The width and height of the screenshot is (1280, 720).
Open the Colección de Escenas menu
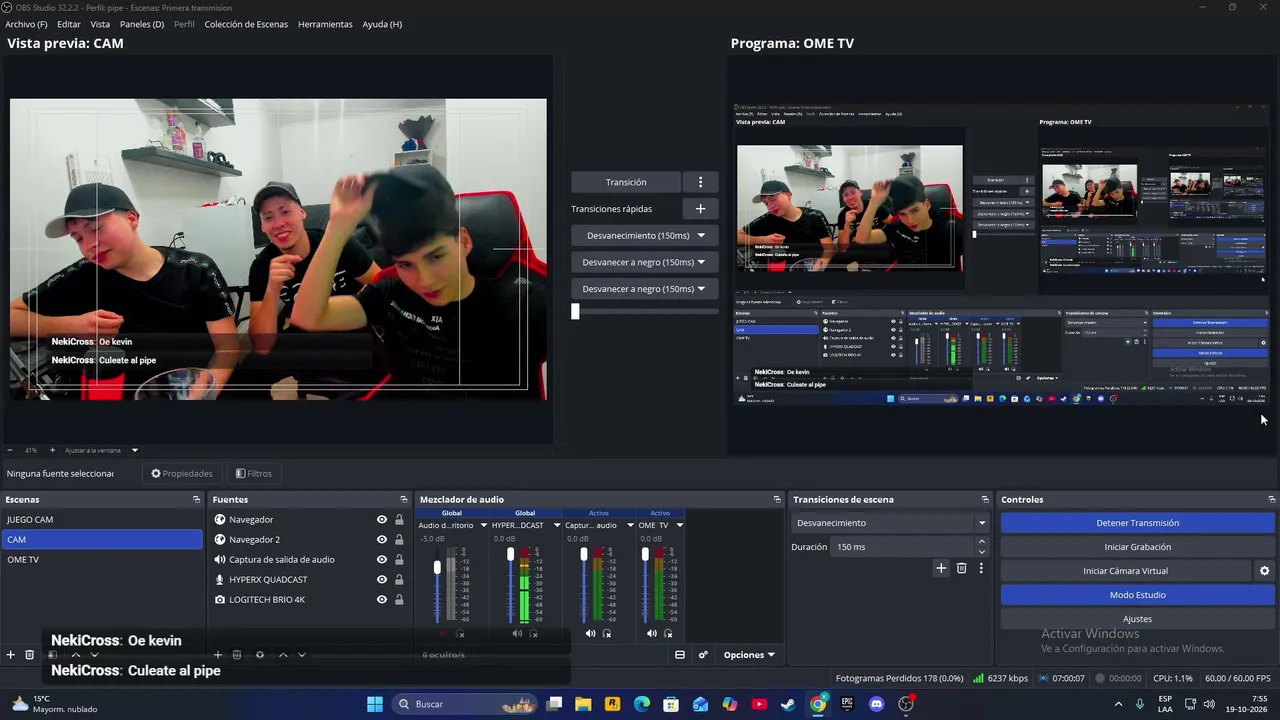click(246, 24)
